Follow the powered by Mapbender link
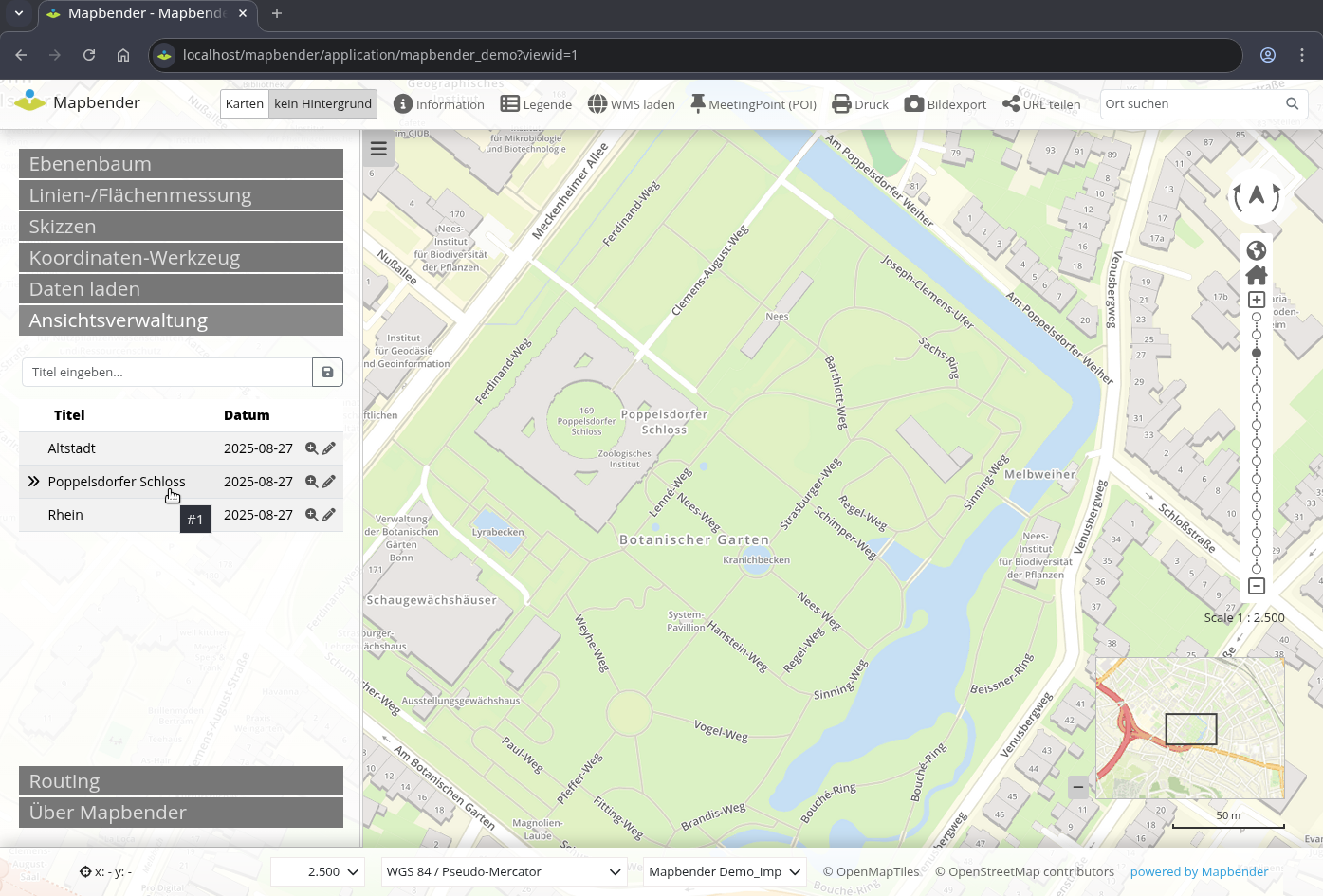Screen dimensions: 1323x896 pyautogui.click(x=1199, y=872)
